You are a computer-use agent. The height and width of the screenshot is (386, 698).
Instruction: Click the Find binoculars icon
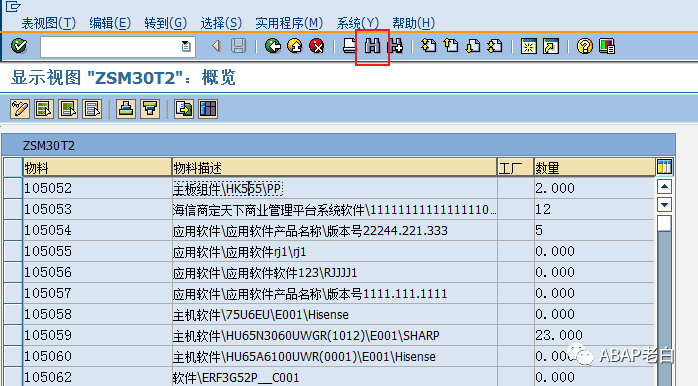(373, 46)
